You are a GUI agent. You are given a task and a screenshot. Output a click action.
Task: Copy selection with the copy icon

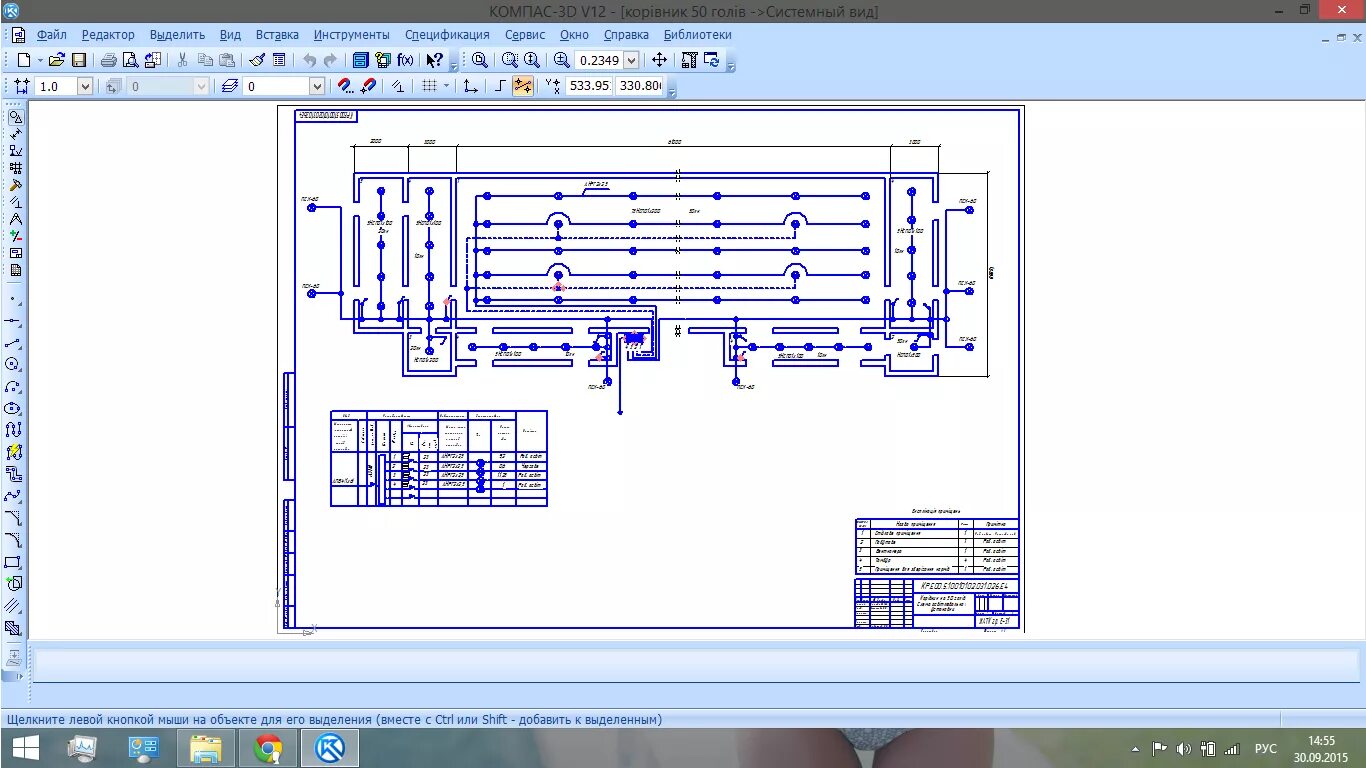[205, 60]
